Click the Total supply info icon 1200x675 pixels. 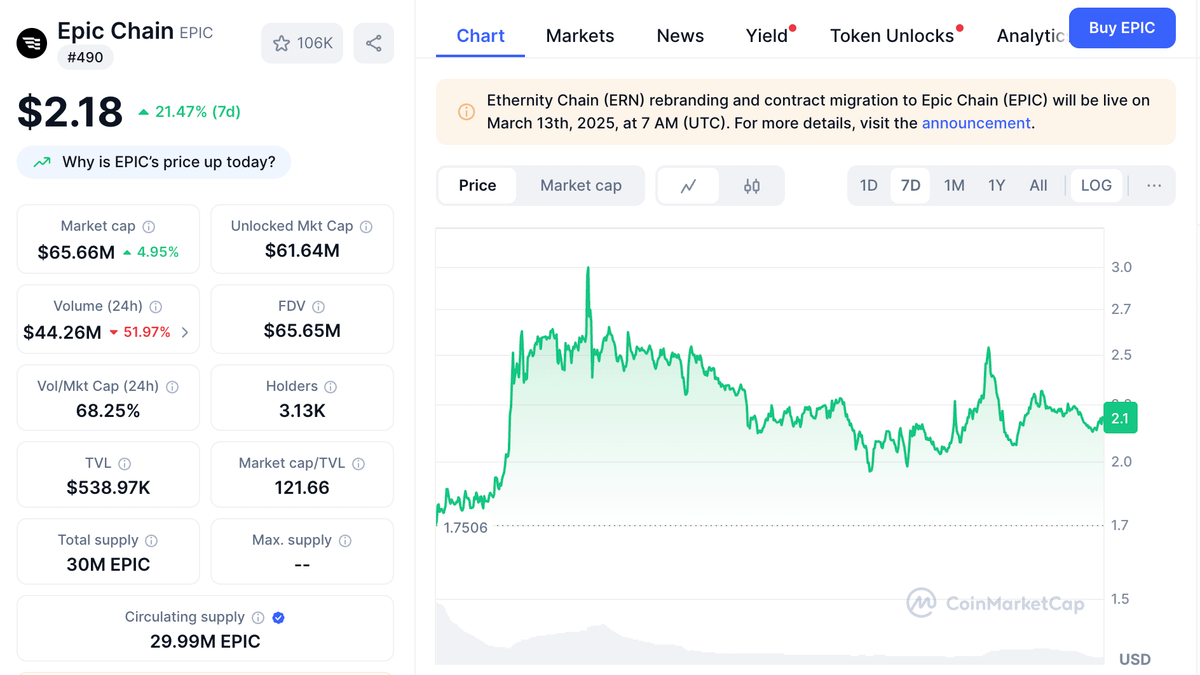pos(151,541)
